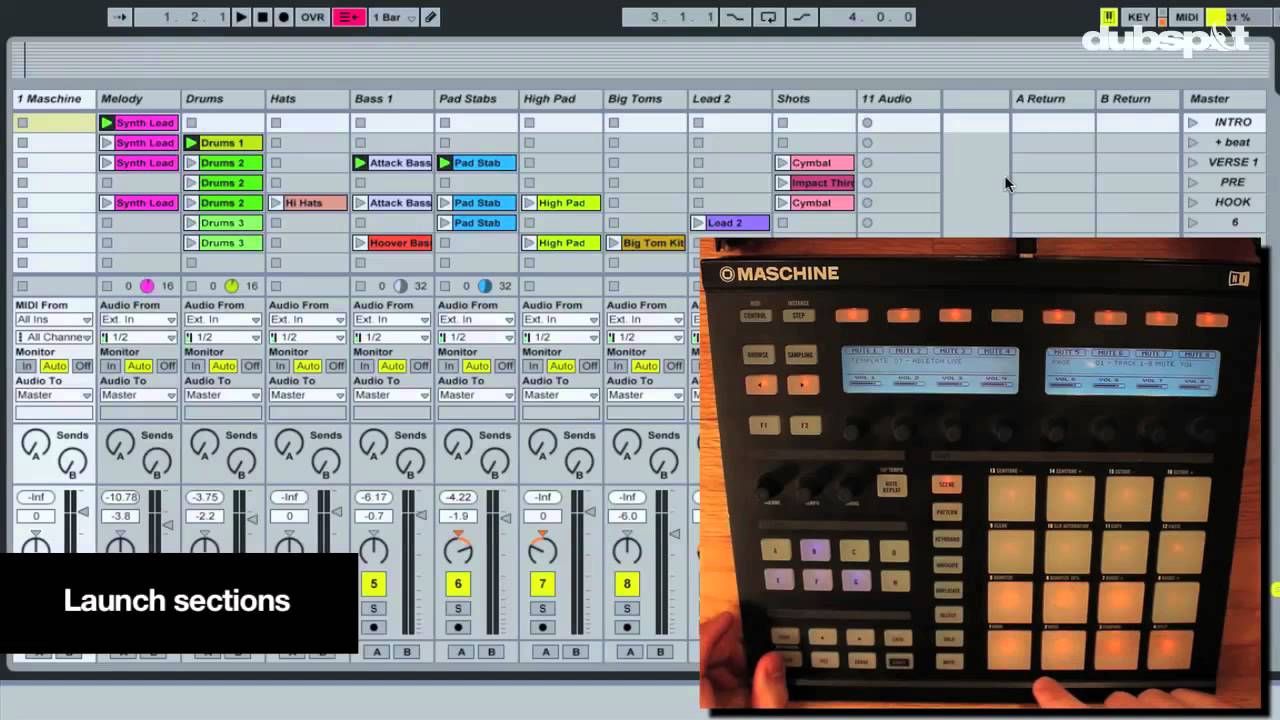The height and width of the screenshot is (720, 1280).
Task: Click the 3. 1. 1 loop start field
Action: (670, 17)
